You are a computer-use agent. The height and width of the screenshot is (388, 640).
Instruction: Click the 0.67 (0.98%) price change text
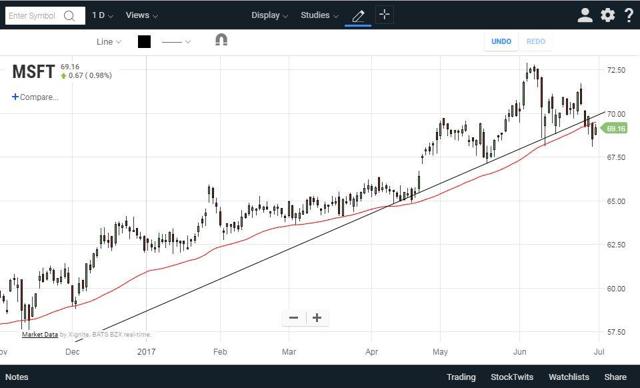pos(90,75)
